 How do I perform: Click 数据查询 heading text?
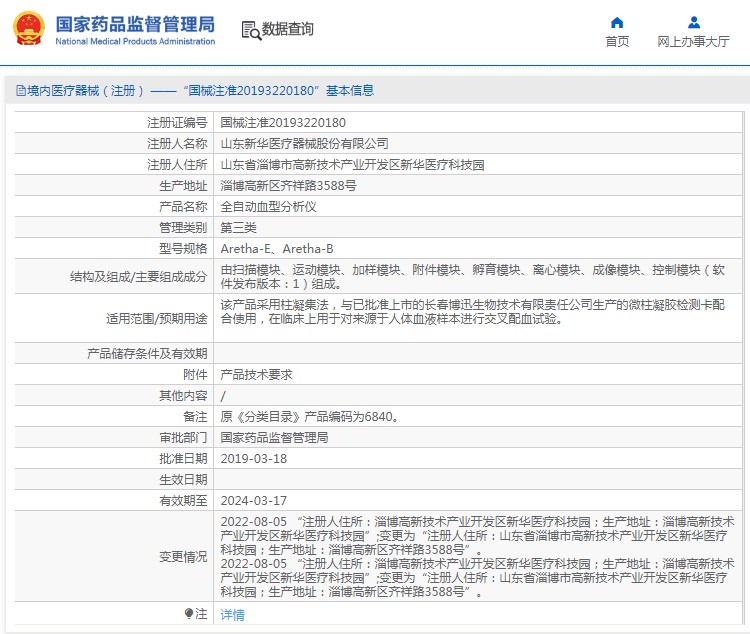287,29
